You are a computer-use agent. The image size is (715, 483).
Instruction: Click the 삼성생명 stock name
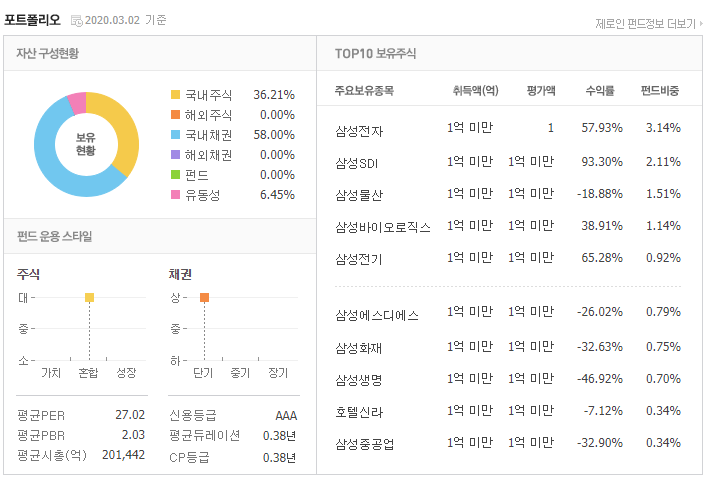click(x=359, y=380)
